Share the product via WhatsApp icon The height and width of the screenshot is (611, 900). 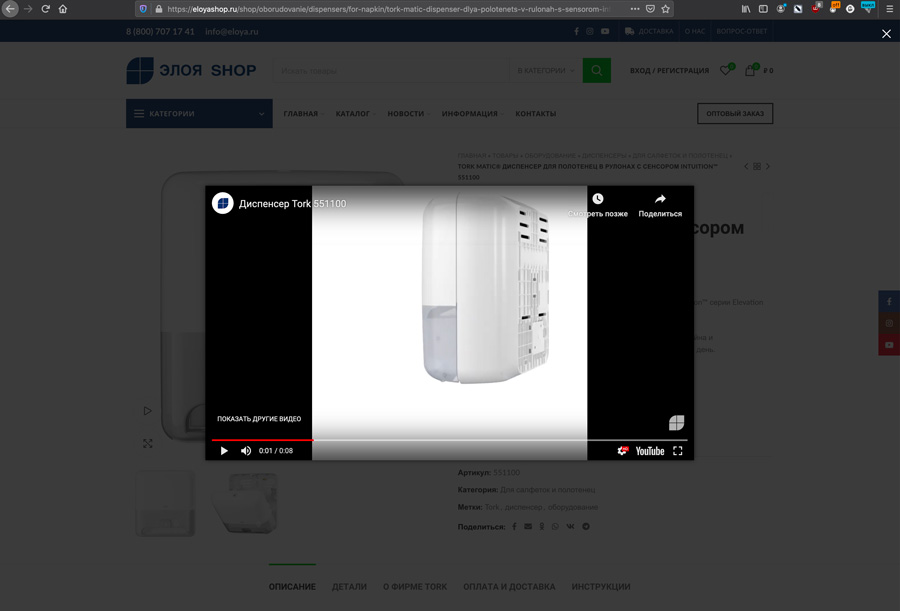click(555, 526)
